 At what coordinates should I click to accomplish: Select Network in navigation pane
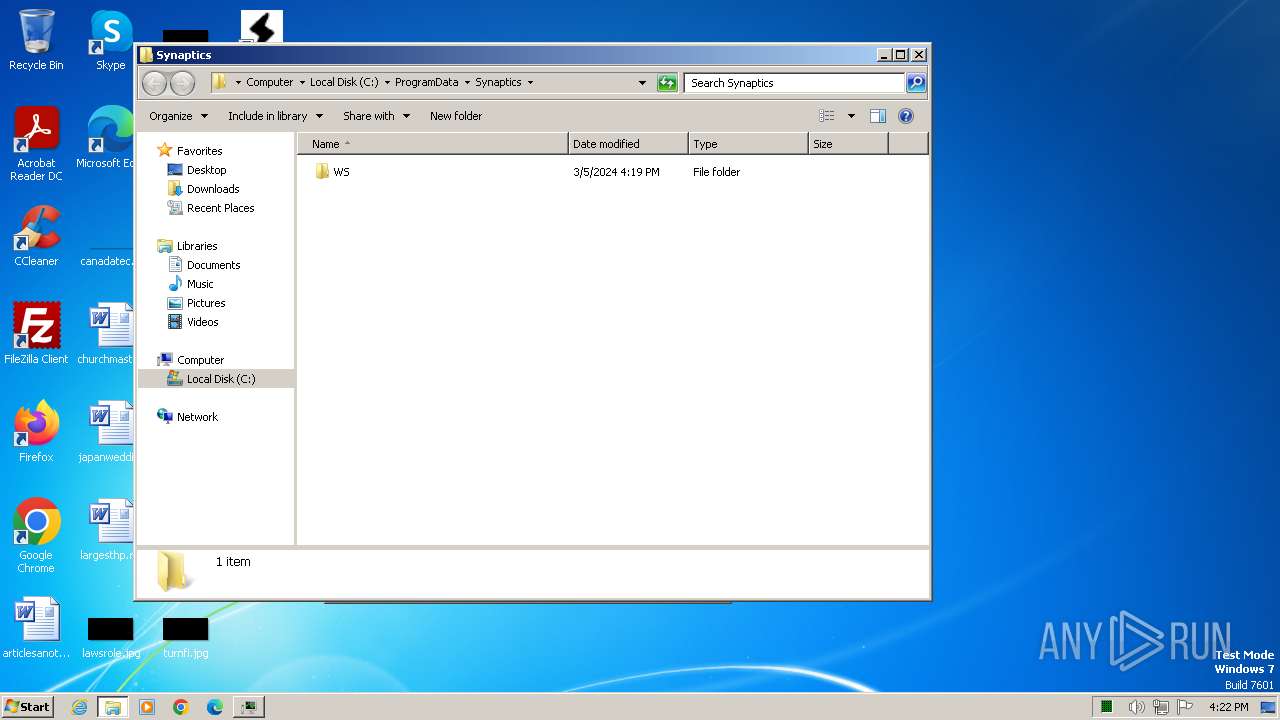[197, 417]
